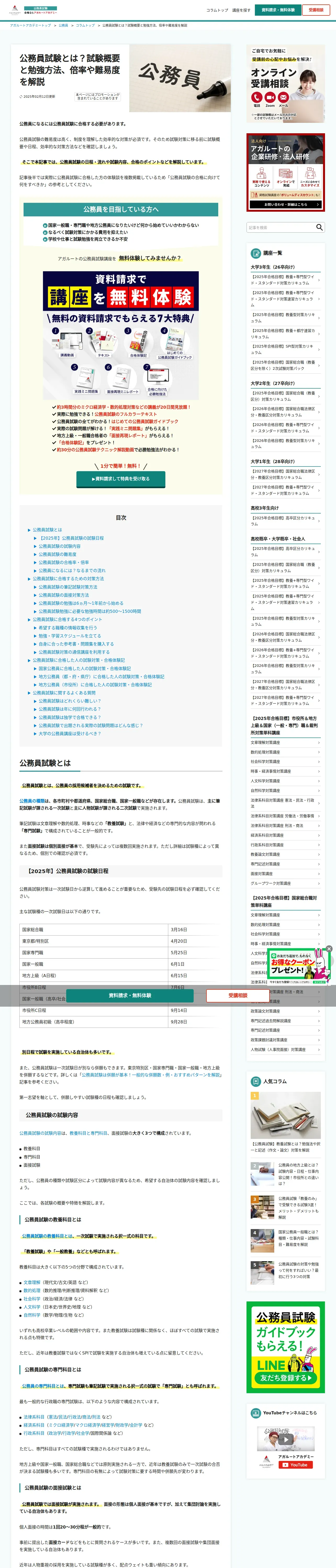Jump to 大学の公務員講座は受けるべき？ in the contents

(x=70, y=734)
